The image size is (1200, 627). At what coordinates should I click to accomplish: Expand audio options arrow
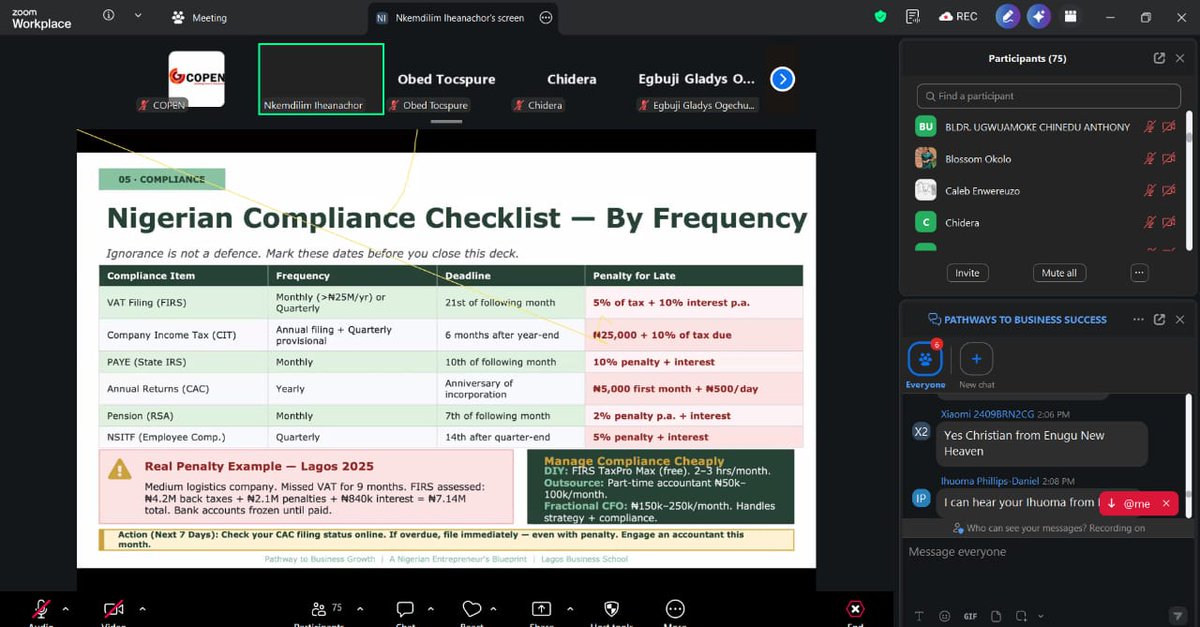coord(66,608)
